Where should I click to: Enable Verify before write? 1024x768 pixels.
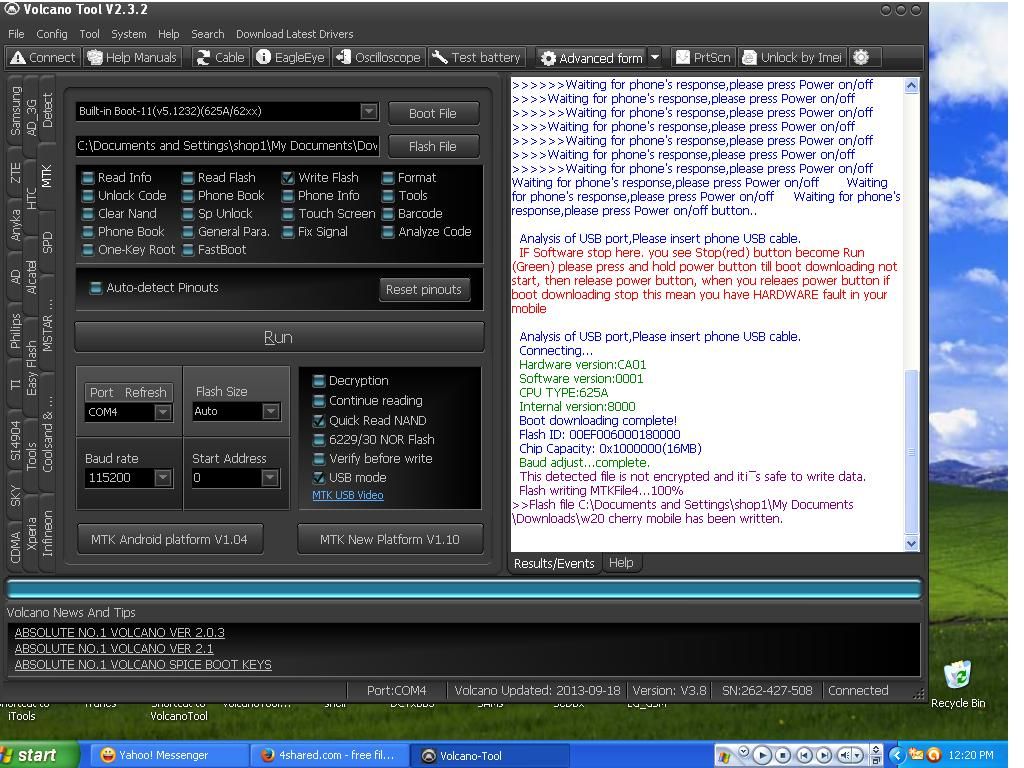pos(319,459)
